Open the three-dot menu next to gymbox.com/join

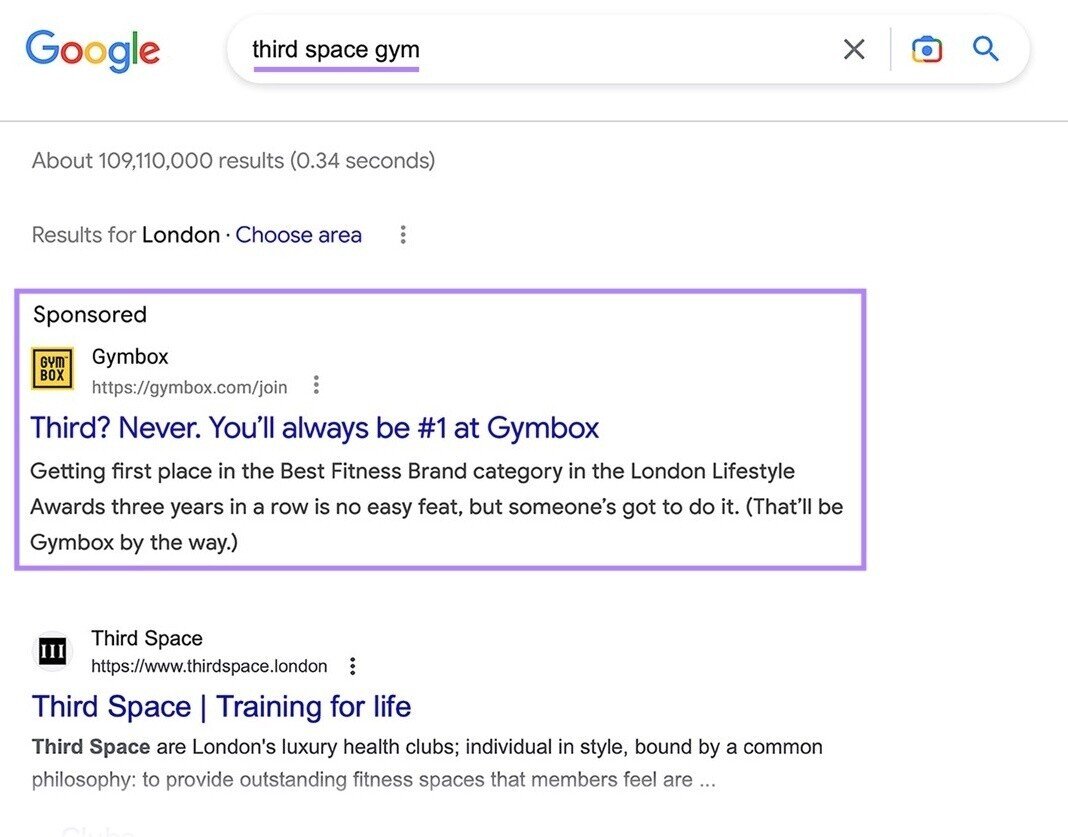316,384
